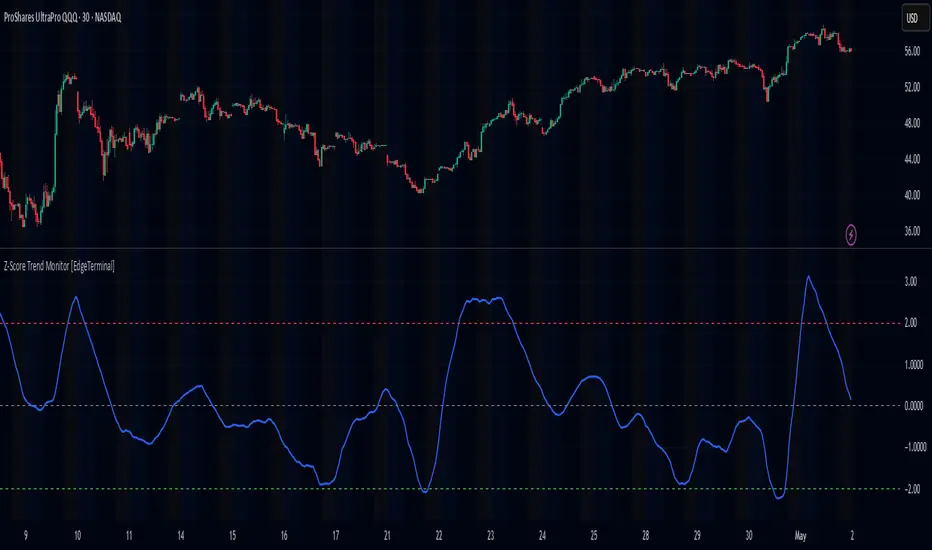Click the ProShares UltraPro QQQ symbol title
932x550 pixels.
(x=62, y=18)
